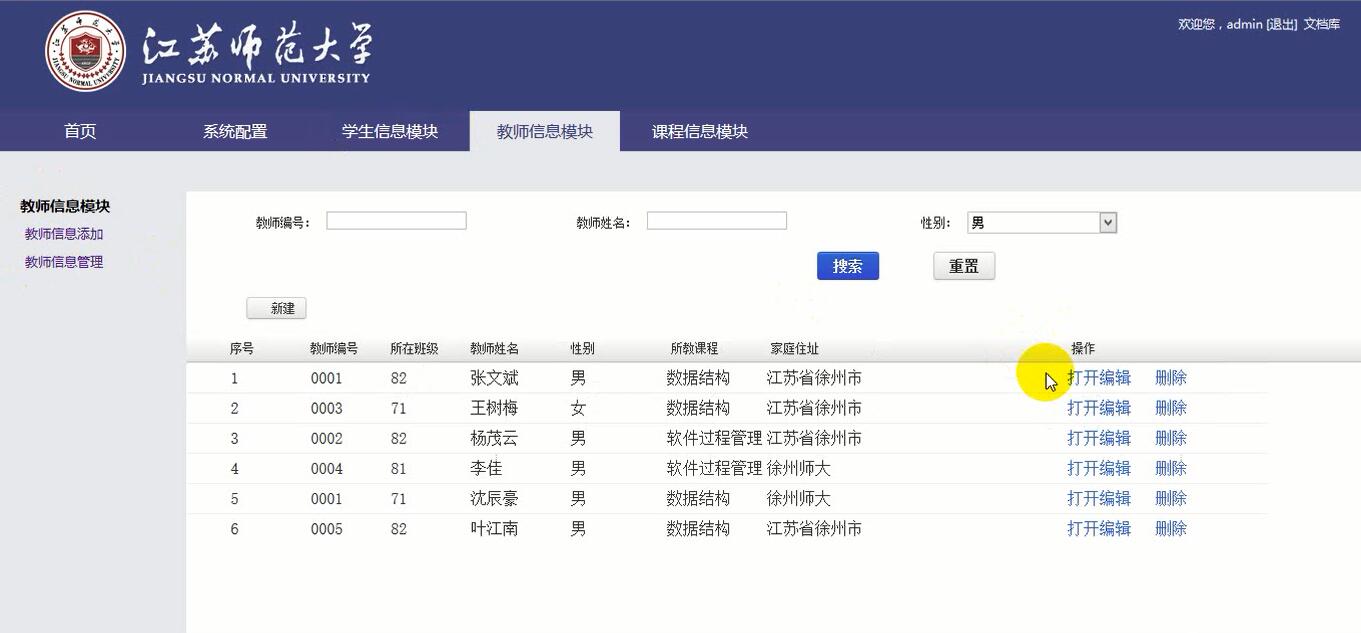The image size is (1361, 633).
Task: Open the 文档库 document library
Action: point(1322,23)
